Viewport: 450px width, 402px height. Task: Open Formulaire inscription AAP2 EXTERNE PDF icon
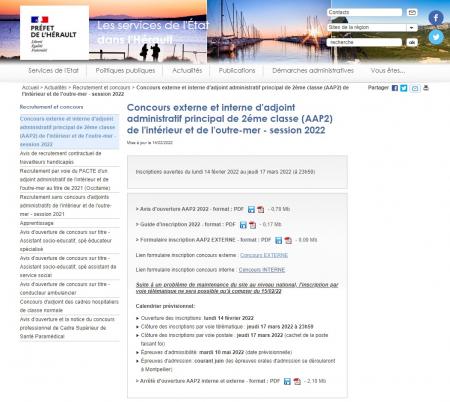(288, 240)
